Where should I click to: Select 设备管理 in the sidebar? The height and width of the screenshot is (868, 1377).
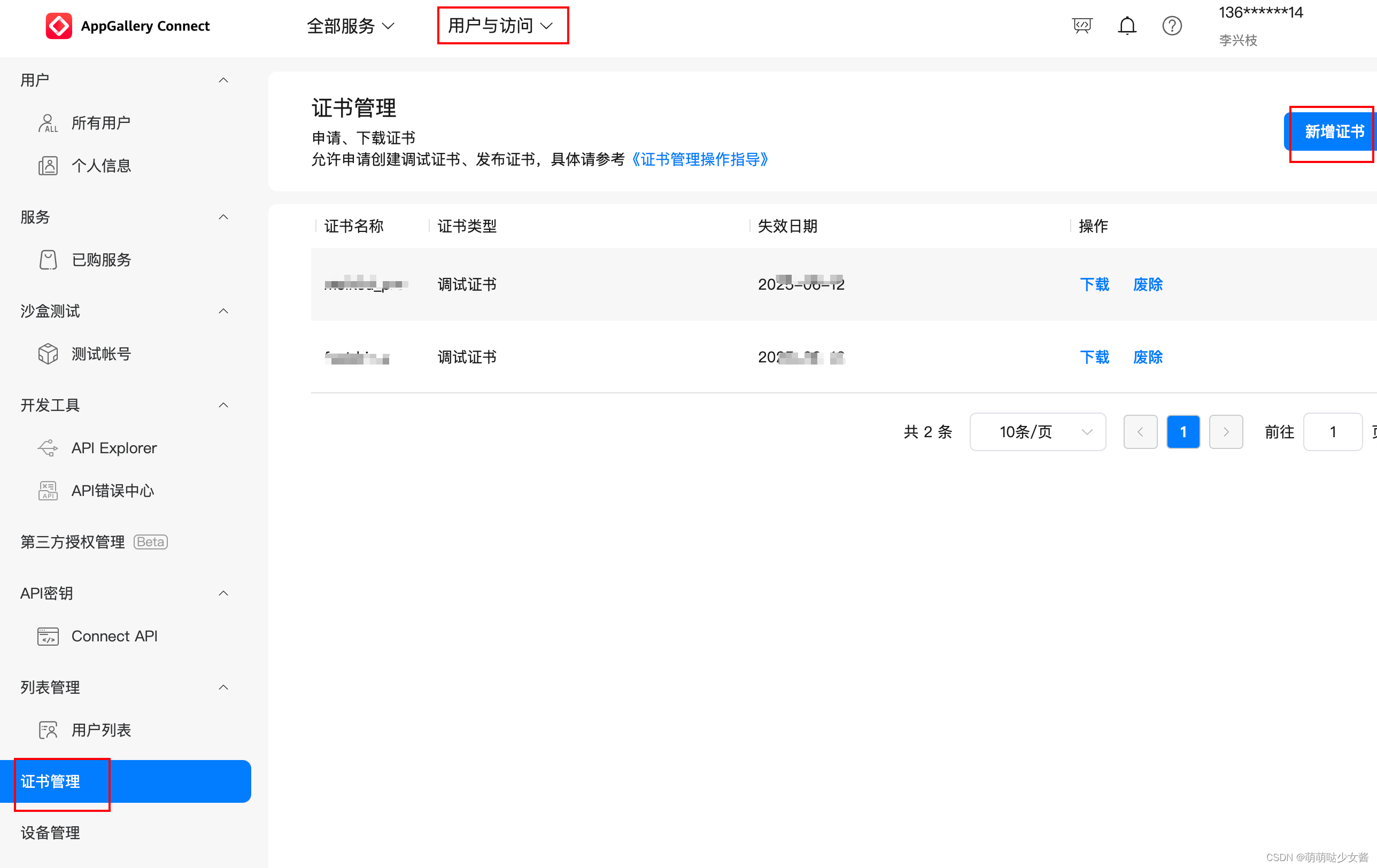tap(50, 833)
